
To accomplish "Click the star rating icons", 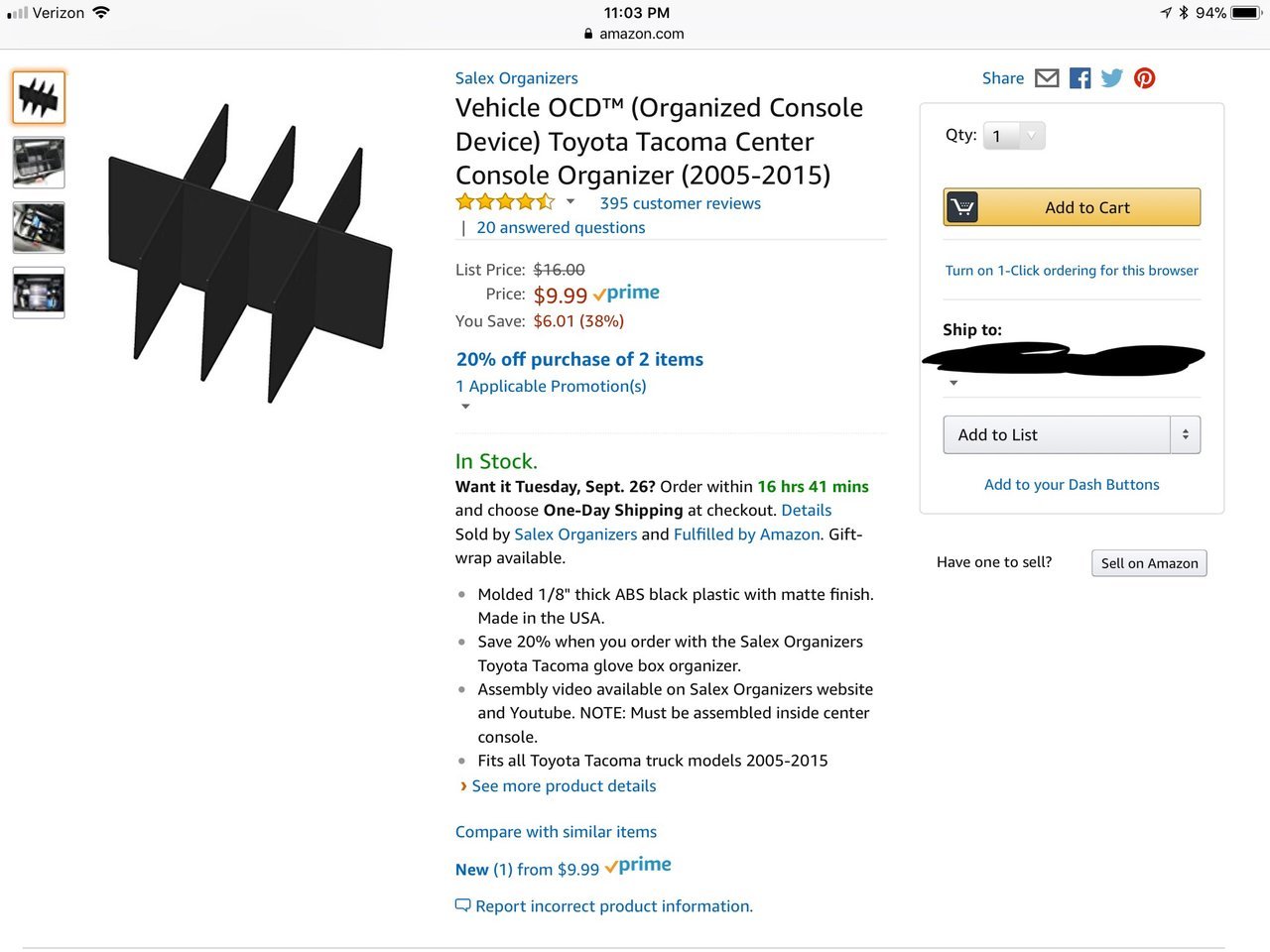I will 505,202.
